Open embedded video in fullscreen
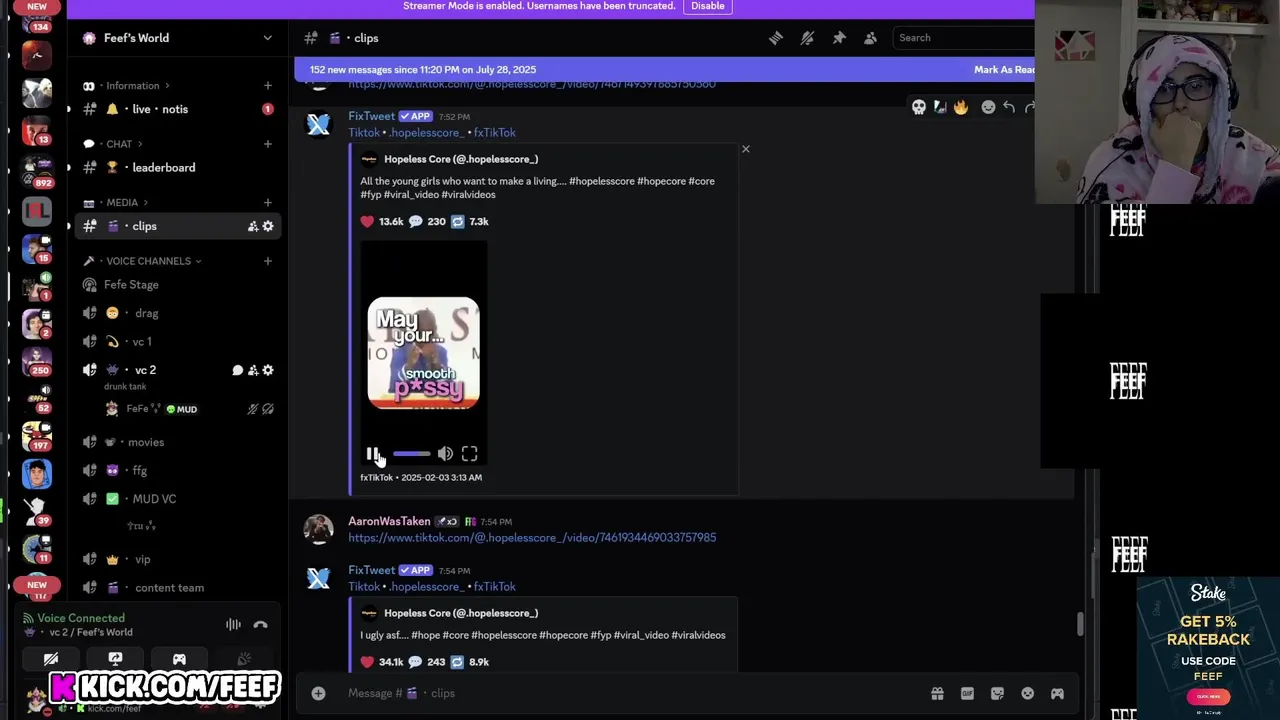The height and width of the screenshot is (720, 1280). [469, 454]
